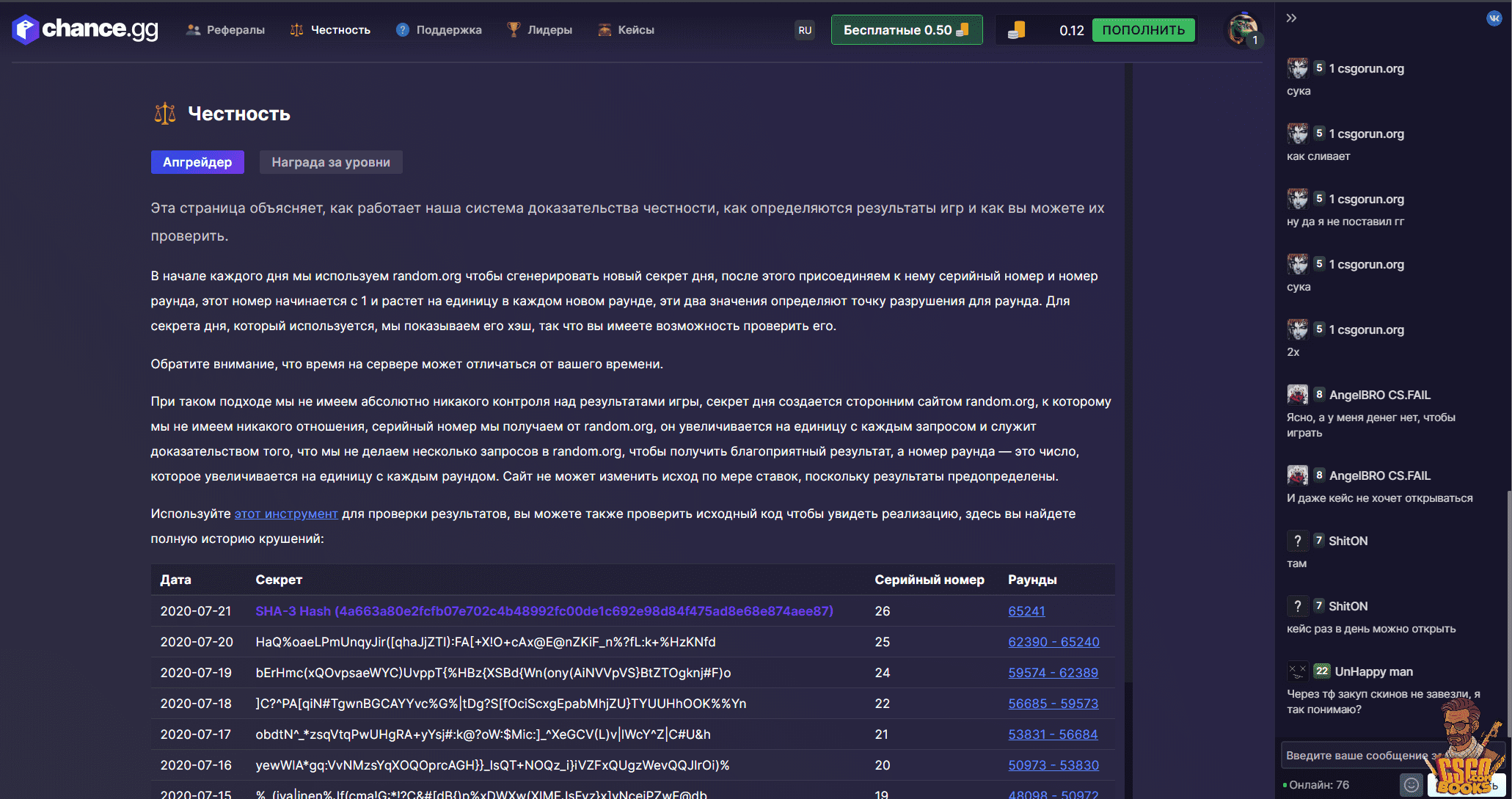Image resolution: width=1512 pixels, height=799 pixels.
Task: Click the coins balance icon
Action: pyautogui.click(x=1017, y=30)
